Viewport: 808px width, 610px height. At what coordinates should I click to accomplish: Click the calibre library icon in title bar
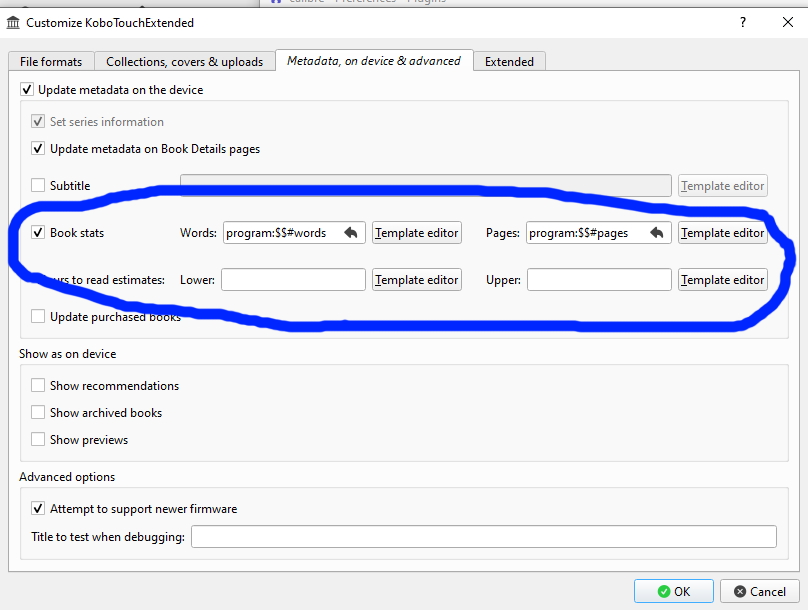click(x=13, y=23)
